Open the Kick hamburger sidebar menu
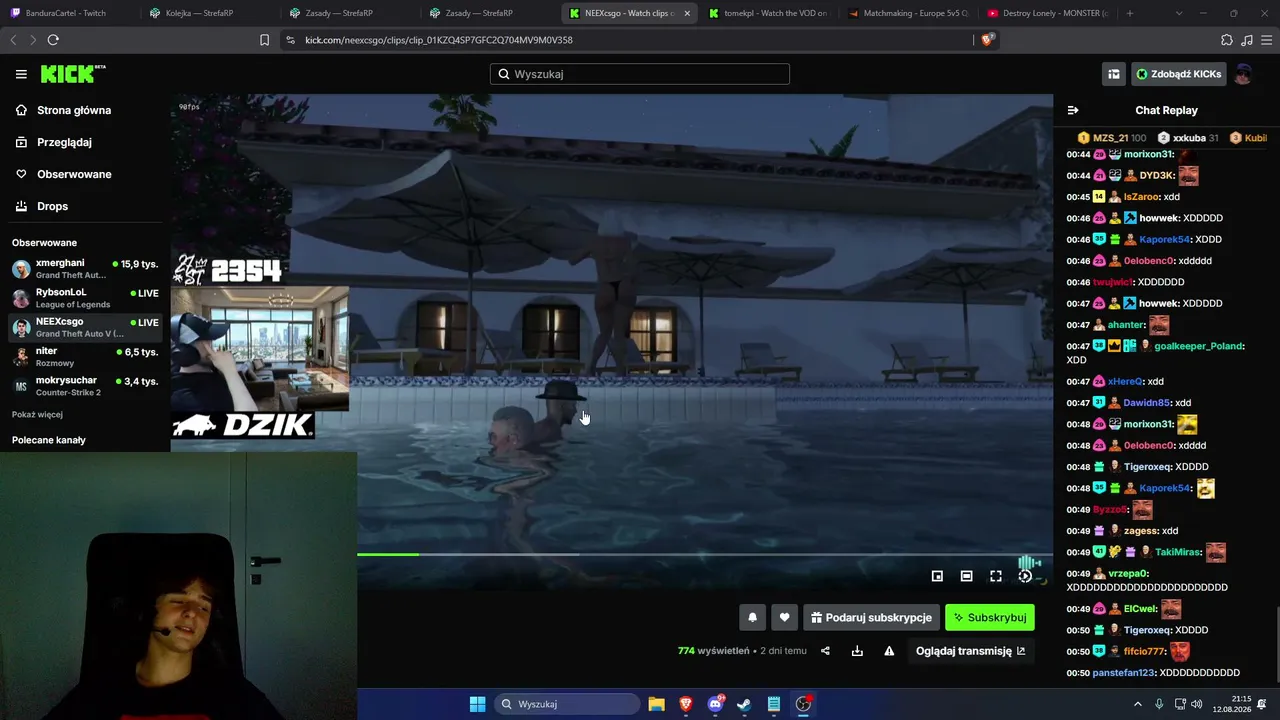This screenshot has width=1280, height=720. click(21, 74)
